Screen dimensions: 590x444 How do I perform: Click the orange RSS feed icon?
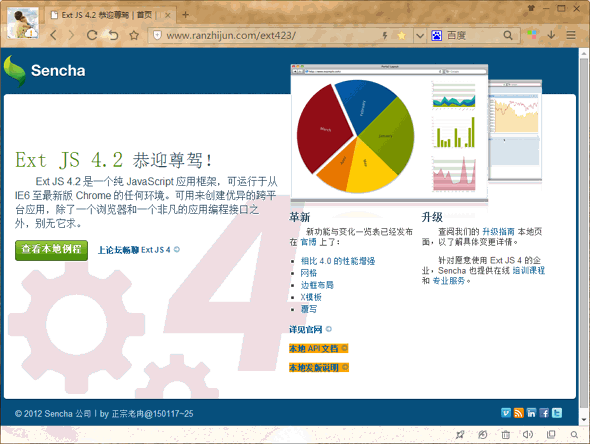point(519,413)
